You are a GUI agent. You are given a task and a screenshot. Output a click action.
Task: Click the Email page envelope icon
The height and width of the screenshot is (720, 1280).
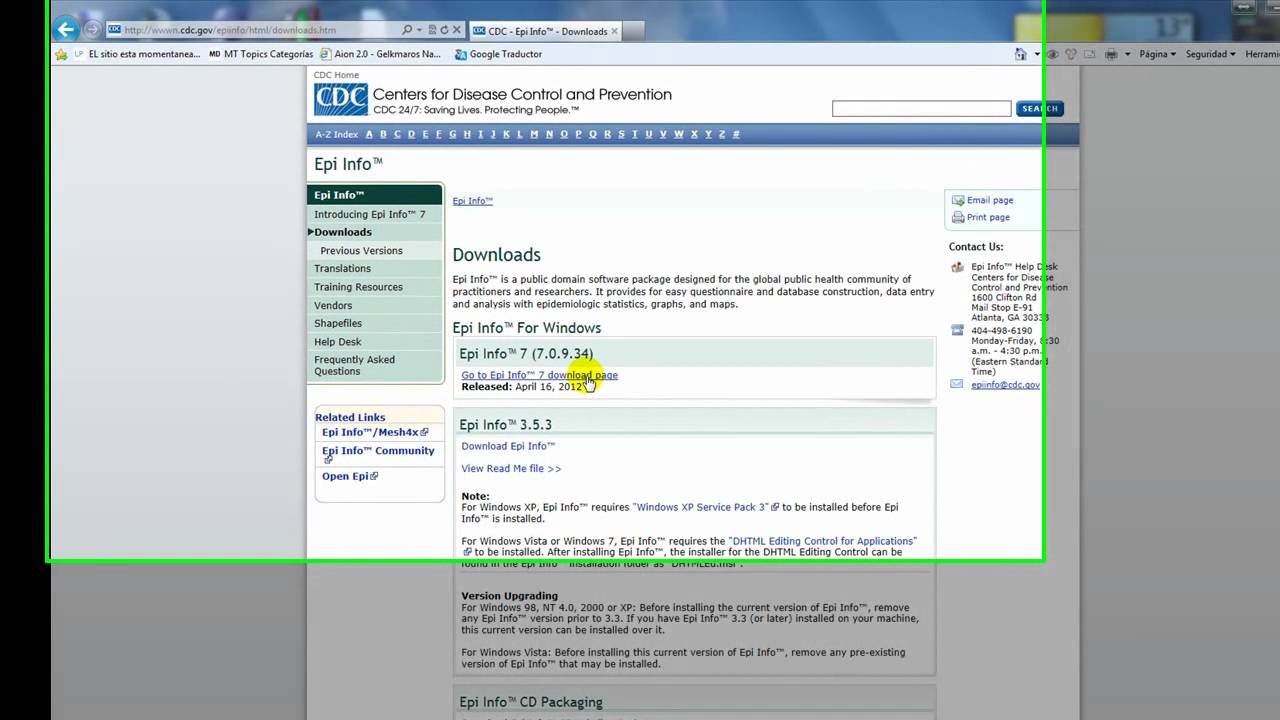click(x=958, y=200)
